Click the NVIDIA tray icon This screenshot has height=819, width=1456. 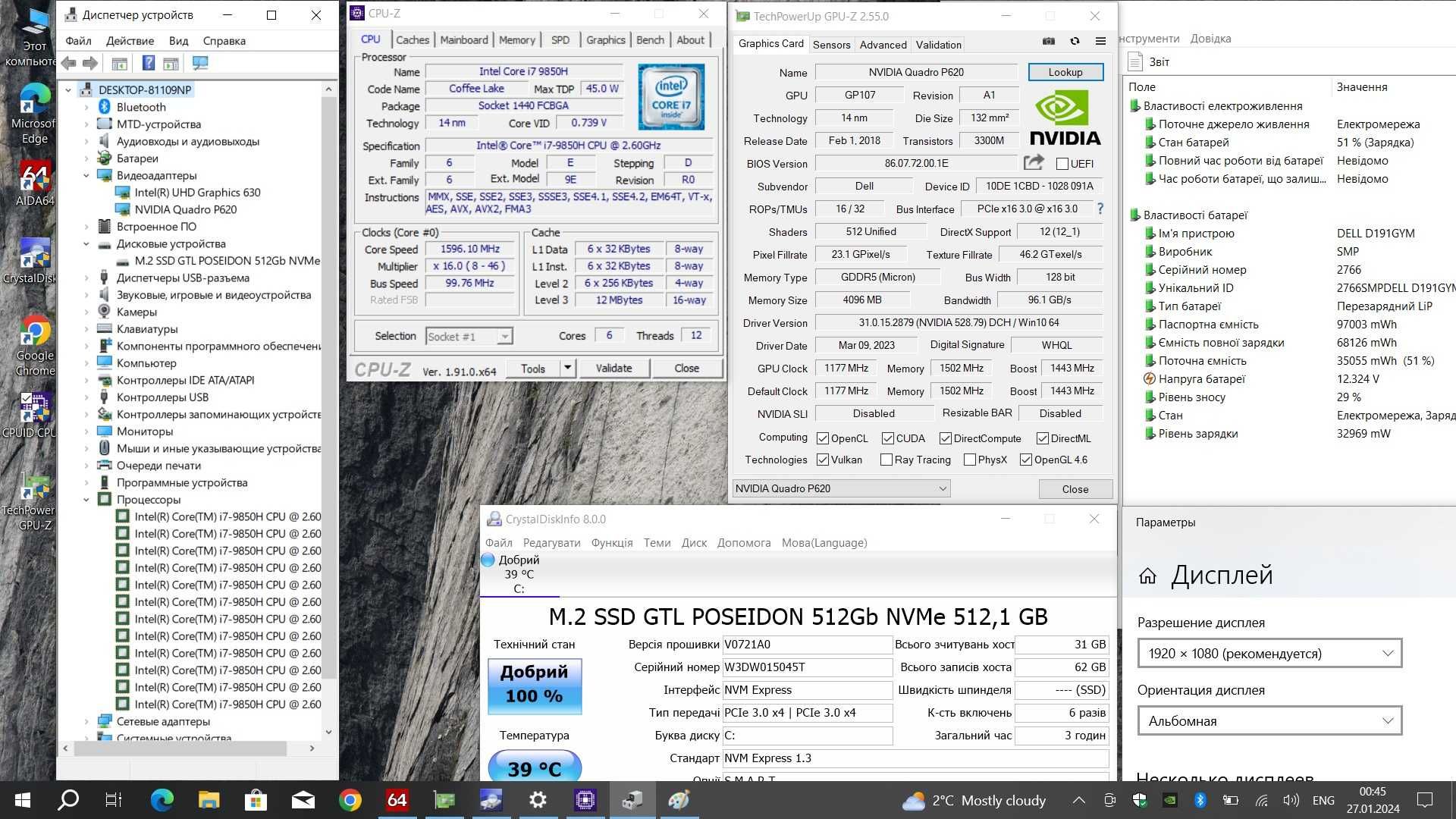click(x=1169, y=800)
